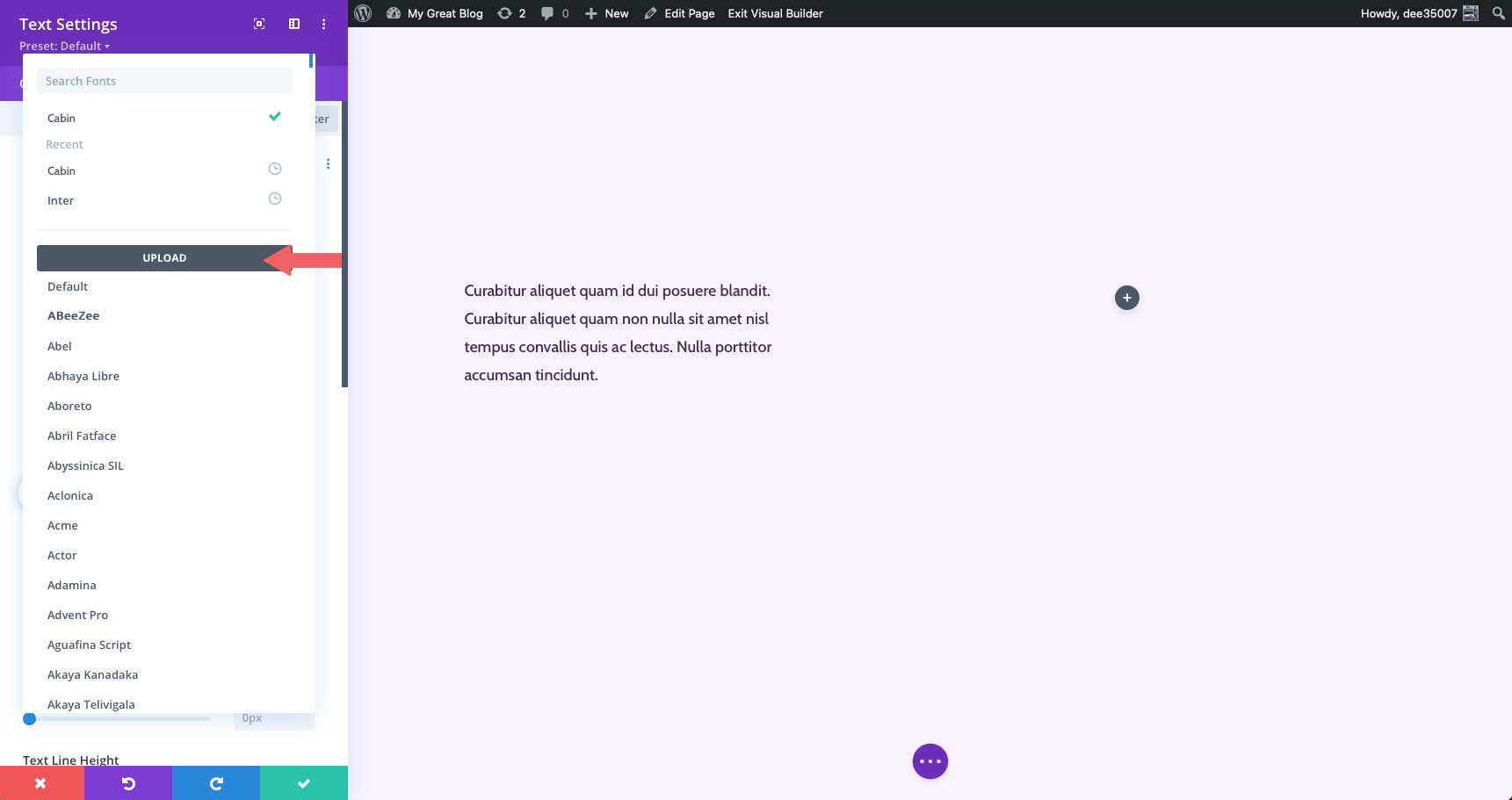This screenshot has height=800, width=1512.
Task: Click the checkmark next to the Cabin font
Action: [275, 115]
